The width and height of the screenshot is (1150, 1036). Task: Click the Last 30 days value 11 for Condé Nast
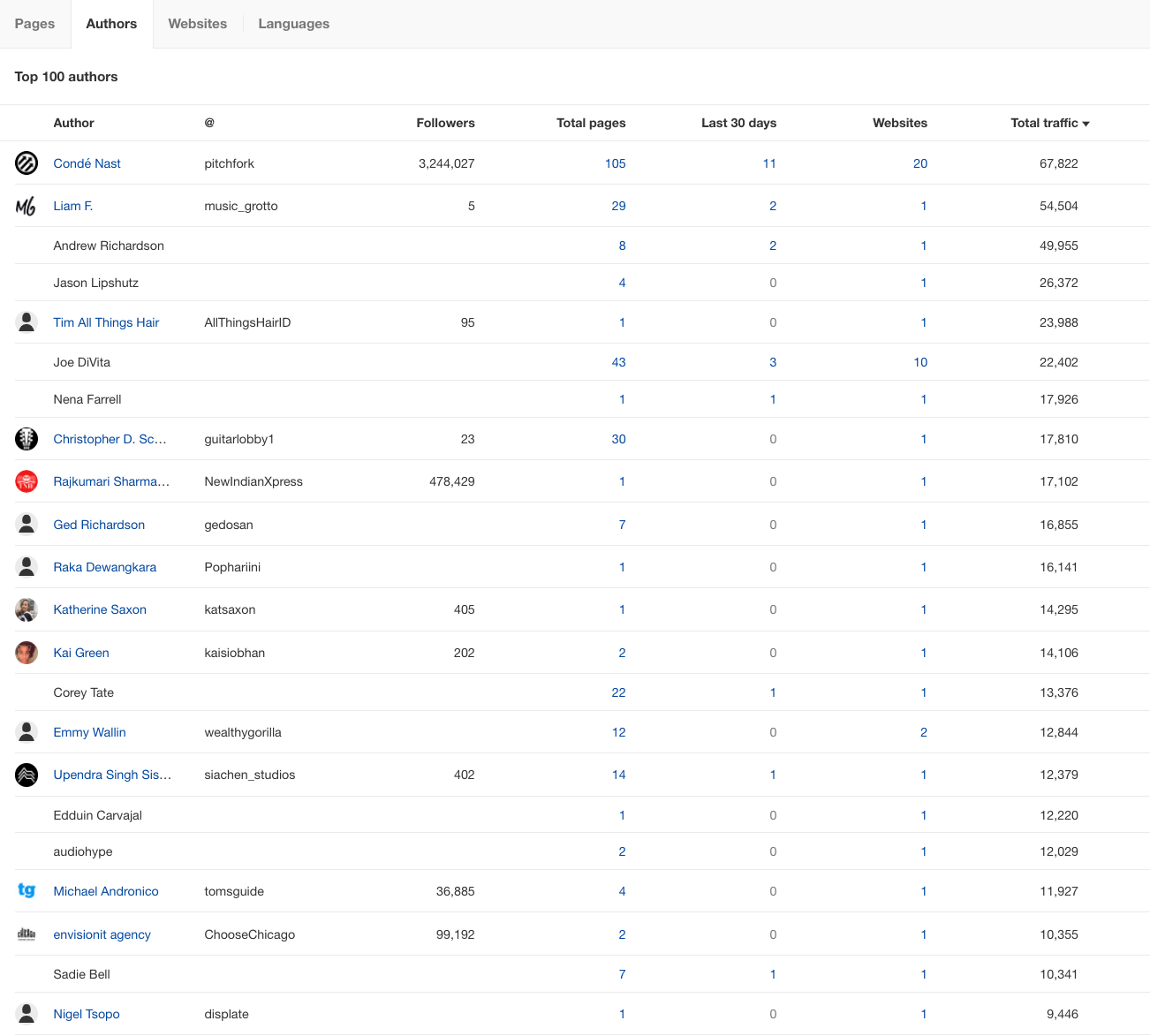(769, 163)
